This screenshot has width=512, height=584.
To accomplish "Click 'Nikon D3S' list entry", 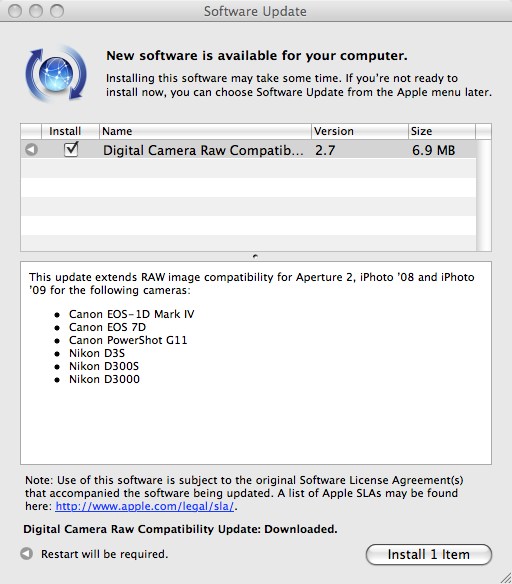I will (x=97, y=353).
